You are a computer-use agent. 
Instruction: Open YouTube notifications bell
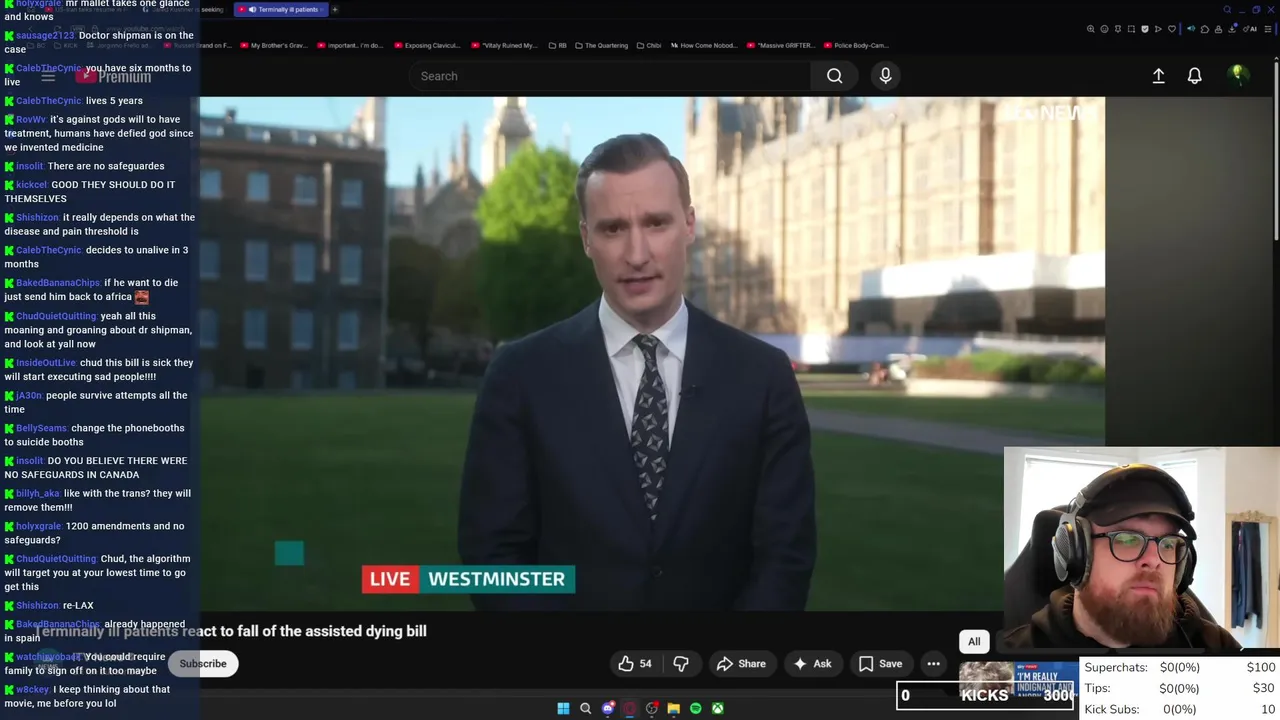coord(1194,76)
